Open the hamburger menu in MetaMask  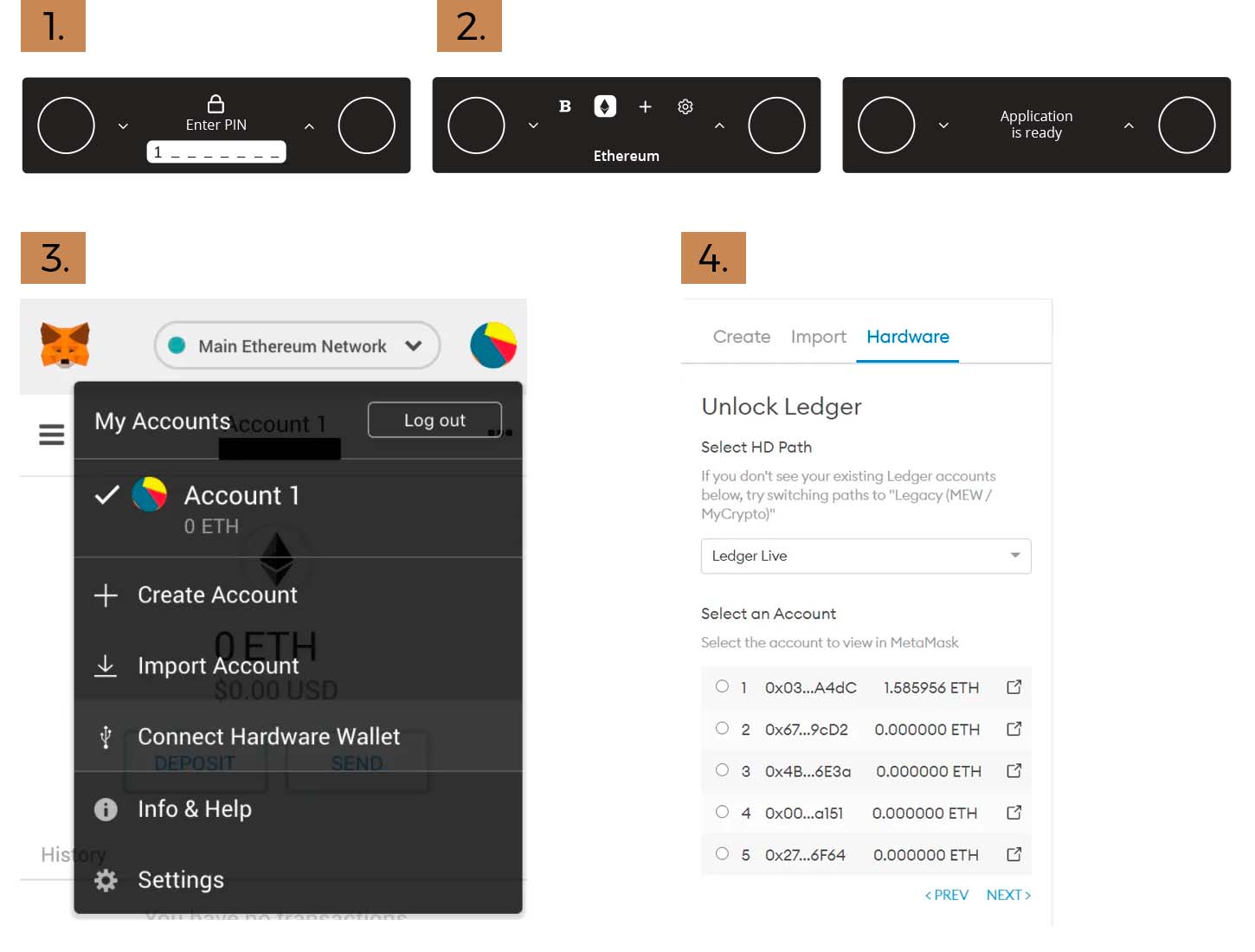pos(52,434)
